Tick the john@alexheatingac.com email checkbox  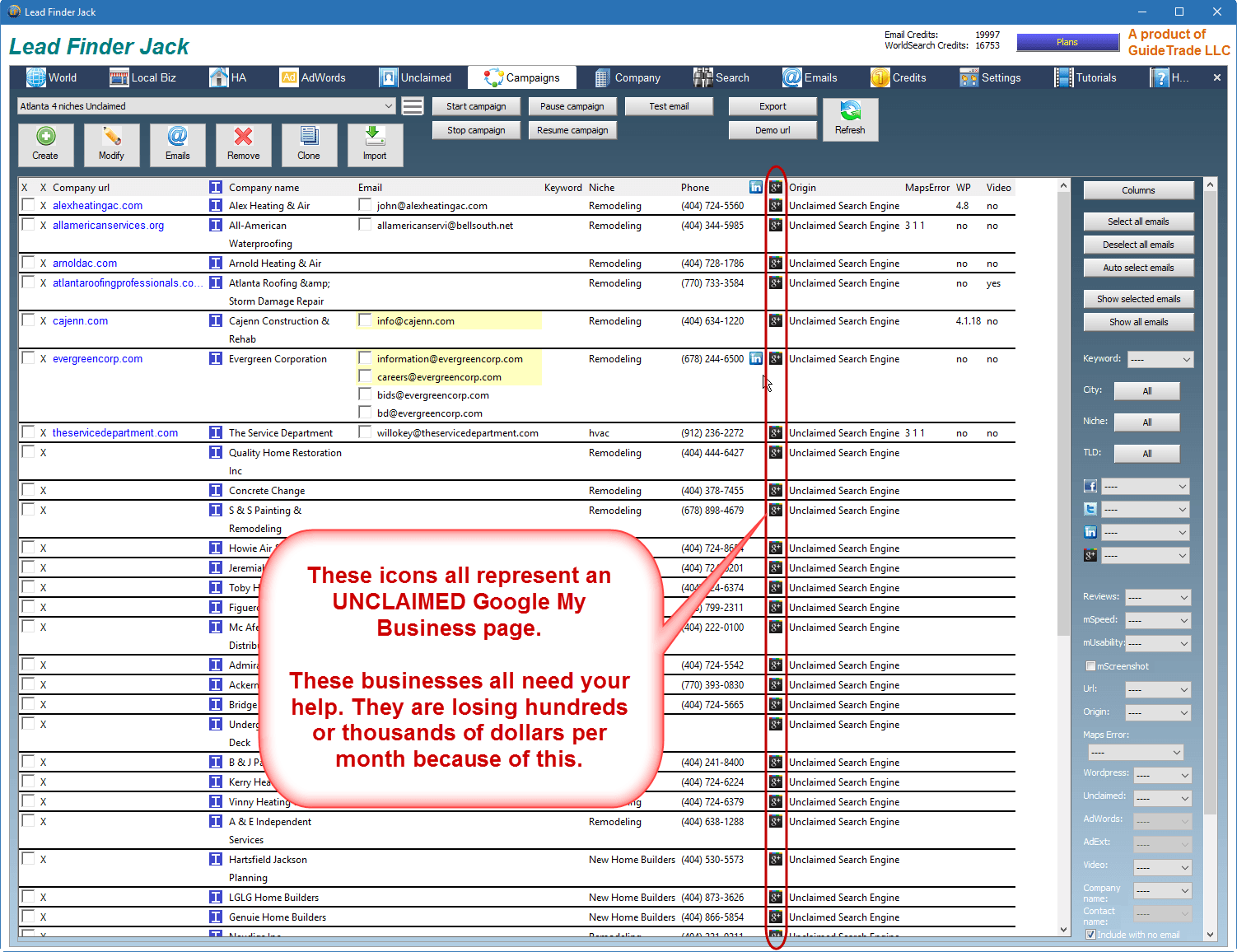click(x=365, y=205)
